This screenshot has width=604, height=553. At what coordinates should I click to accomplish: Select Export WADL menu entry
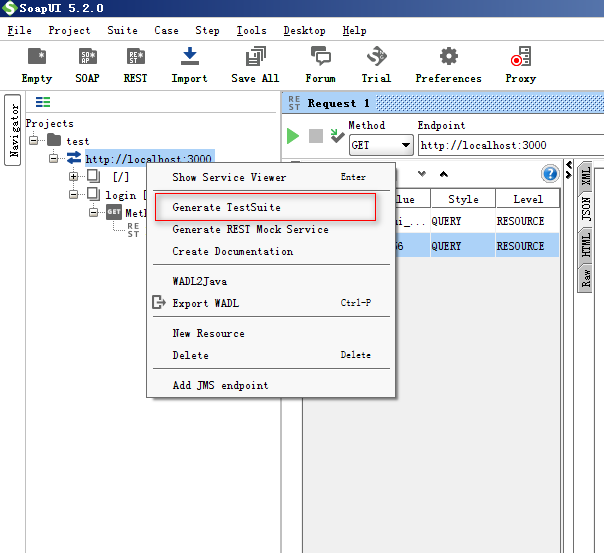271,303
